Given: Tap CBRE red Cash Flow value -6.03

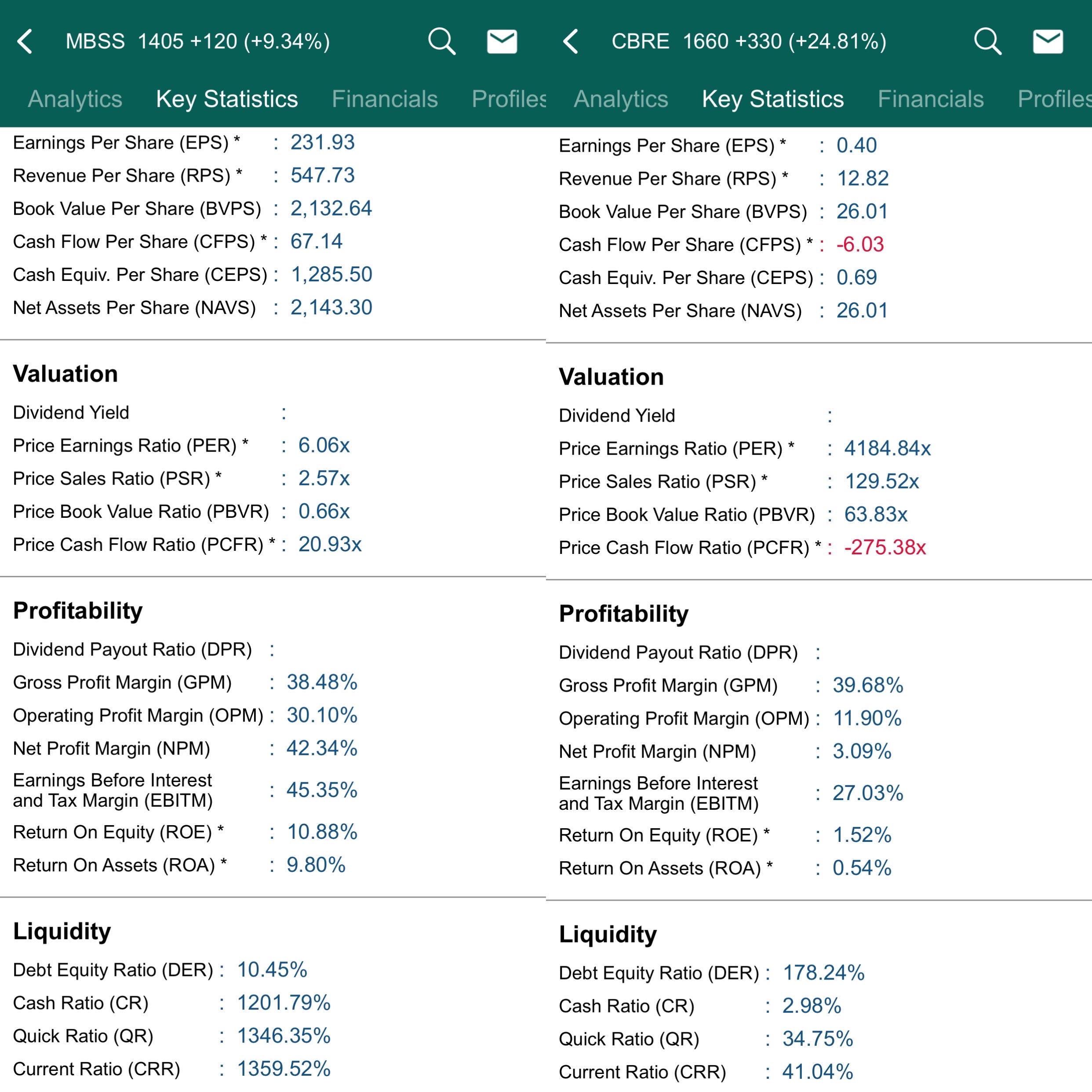Looking at the screenshot, I should 860,245.
